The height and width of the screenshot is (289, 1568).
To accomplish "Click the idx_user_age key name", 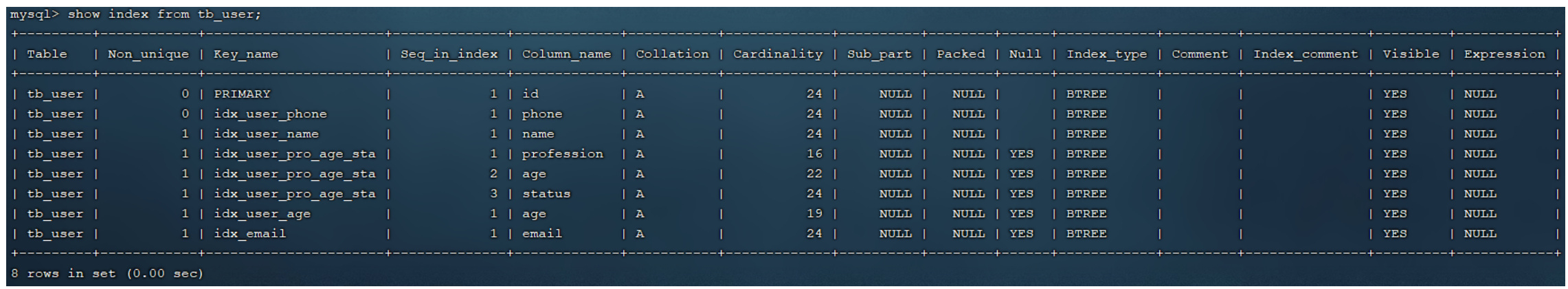I will (262, 214).
